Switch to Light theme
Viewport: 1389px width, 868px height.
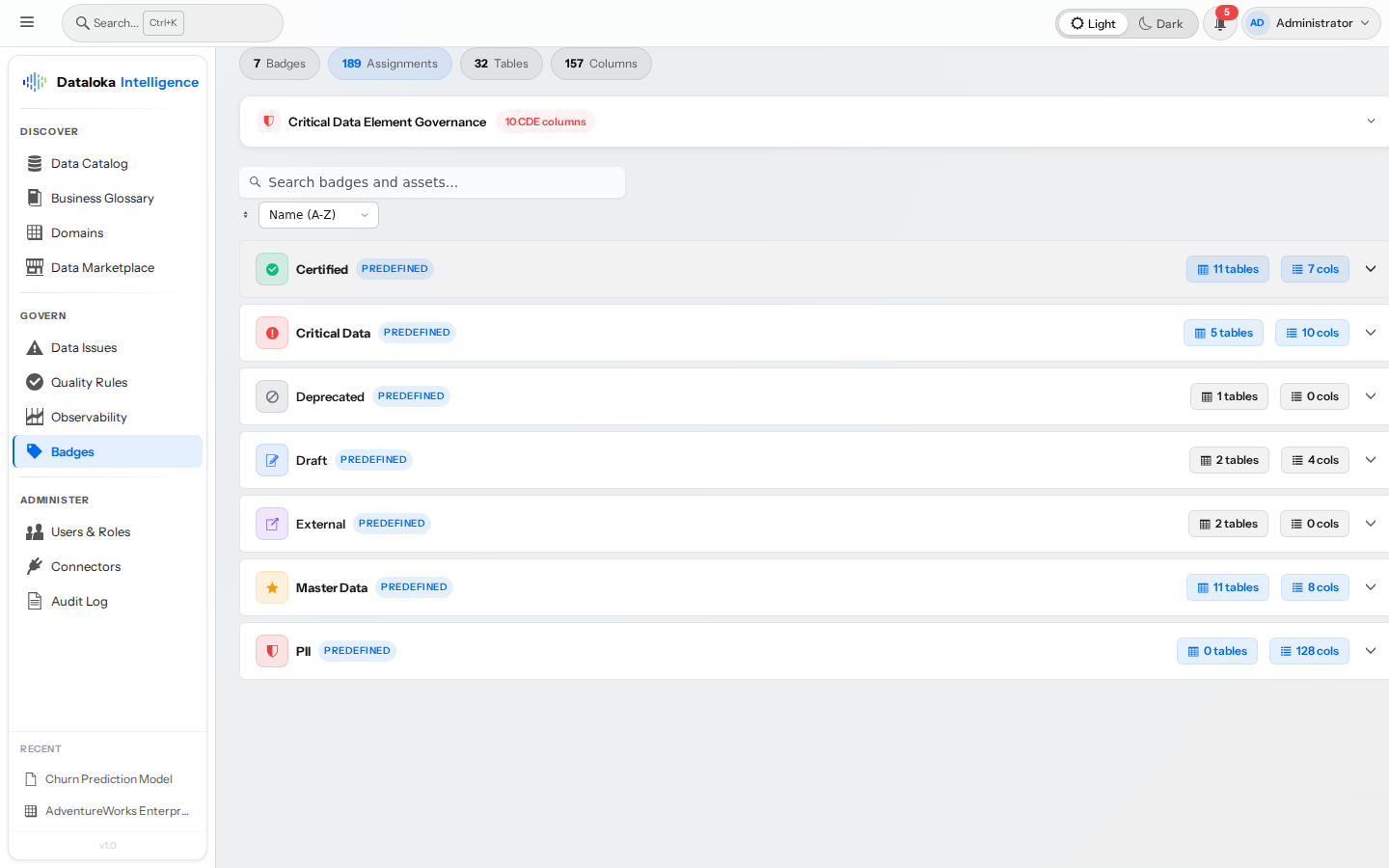click(x=1093, y=23)
